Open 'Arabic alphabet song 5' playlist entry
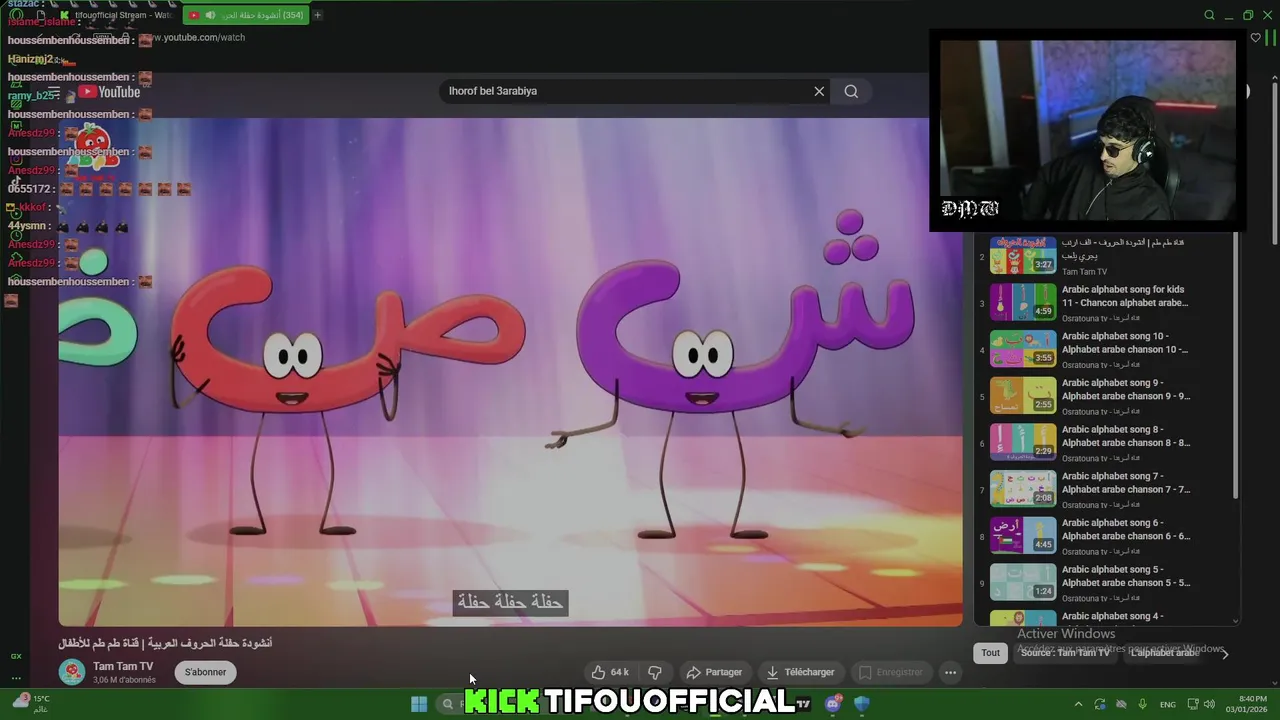Image resolution: width=1280 pixels, height=720 pixels. 1105,583
